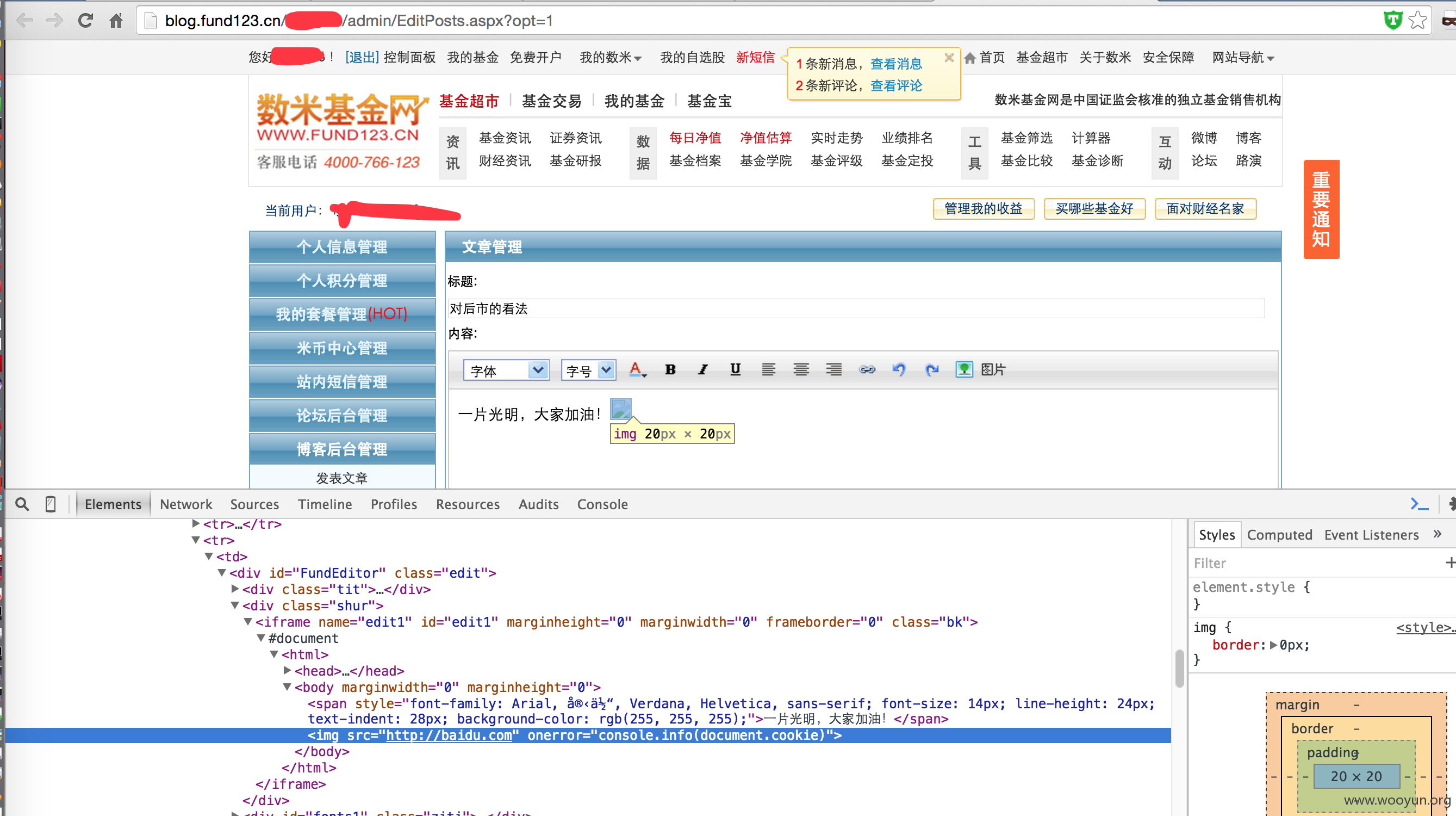Screen dimensions: 1456x816
Task: Open the Profiles tab
Action: (394, 504)
